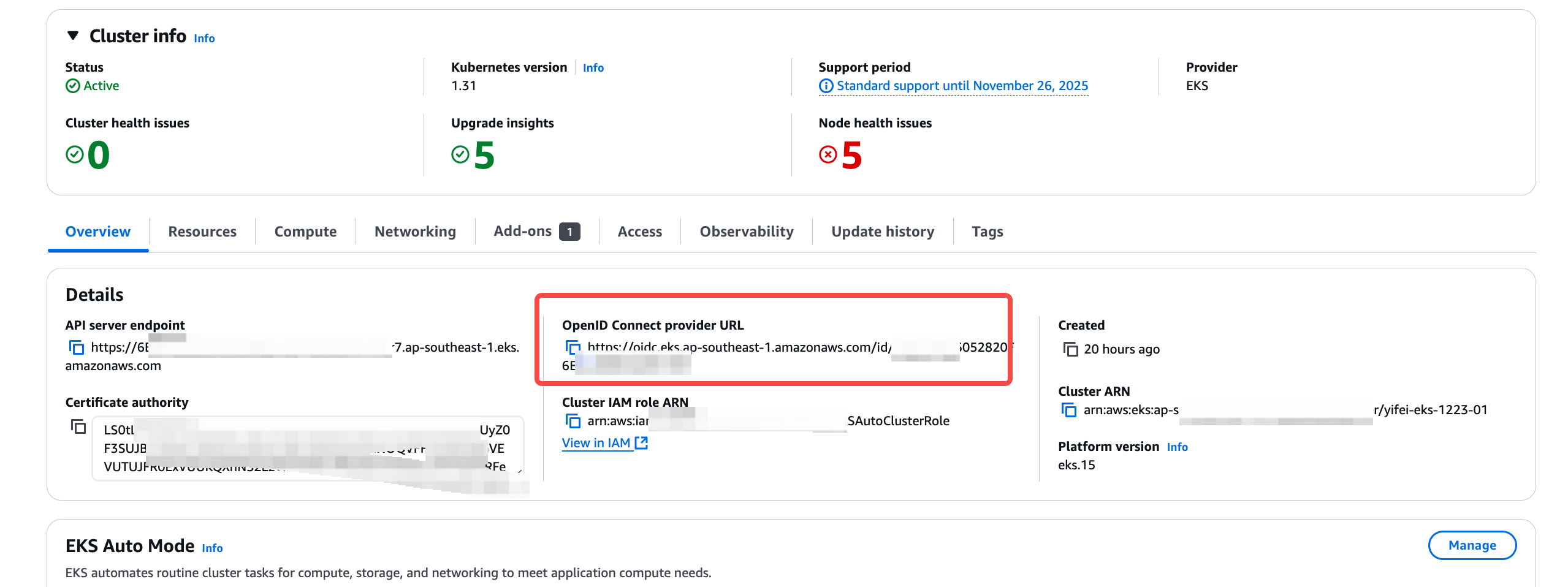1568x587 pixels.
Task: Open the Networking tab
Action: (x=415, y=232)
